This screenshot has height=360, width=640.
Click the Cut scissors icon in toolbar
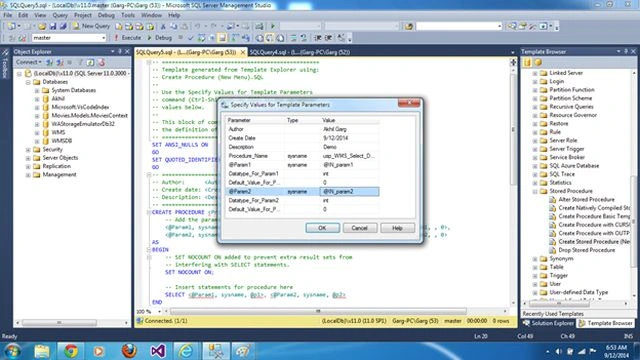(163, 26)
